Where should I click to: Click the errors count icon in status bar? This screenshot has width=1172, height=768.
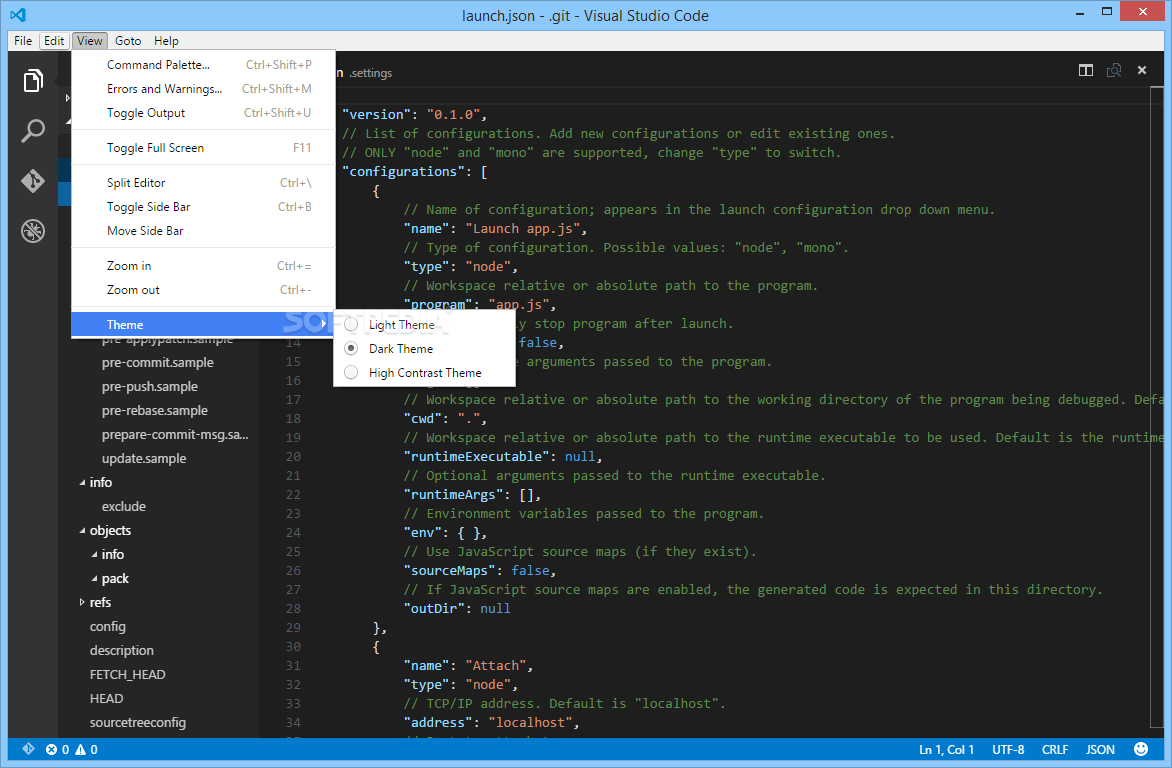pyautogui.click(x=52, y=749)
